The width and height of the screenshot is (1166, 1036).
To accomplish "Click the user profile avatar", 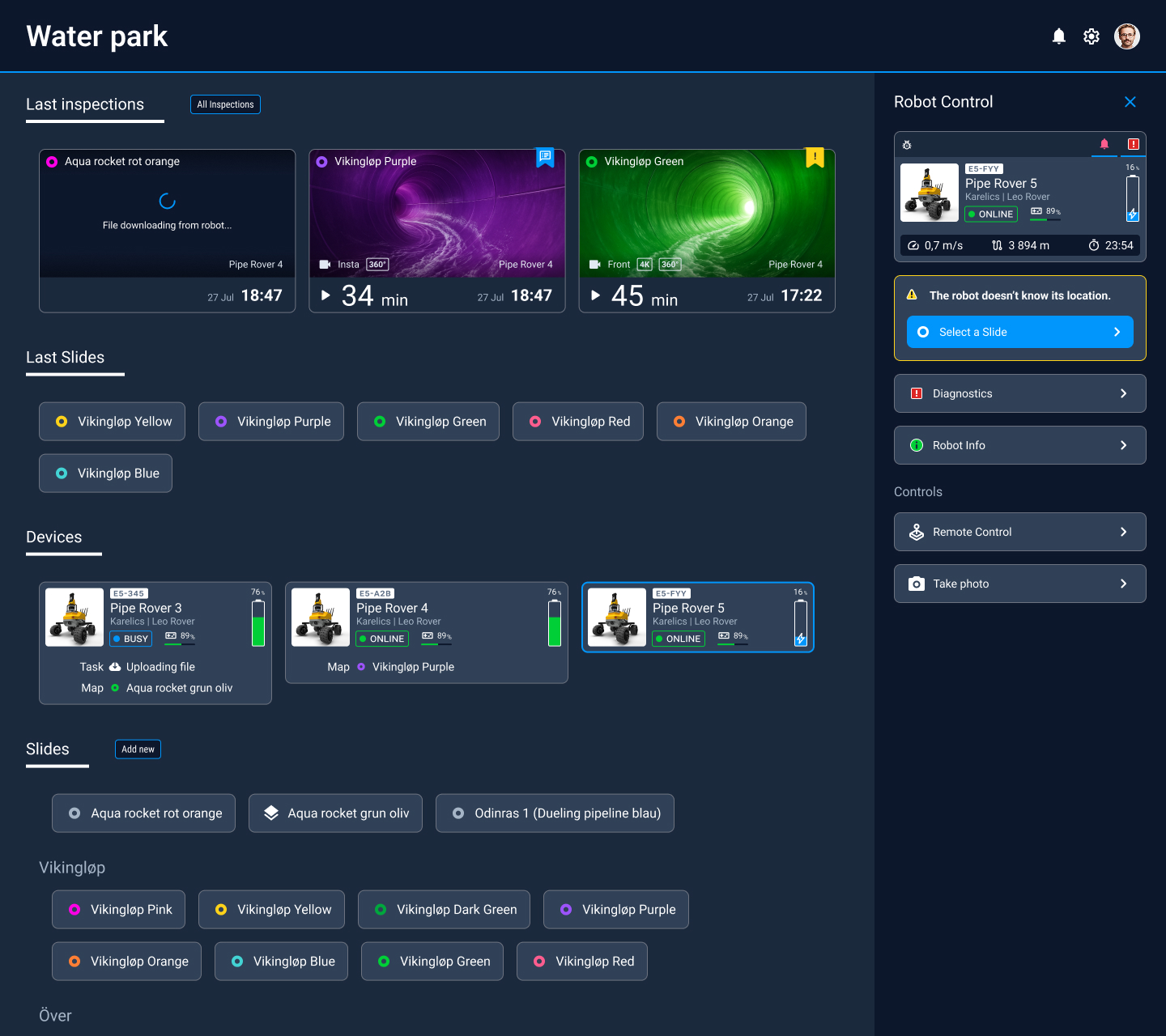I will pyautogui.click(x=1126, y=36).
